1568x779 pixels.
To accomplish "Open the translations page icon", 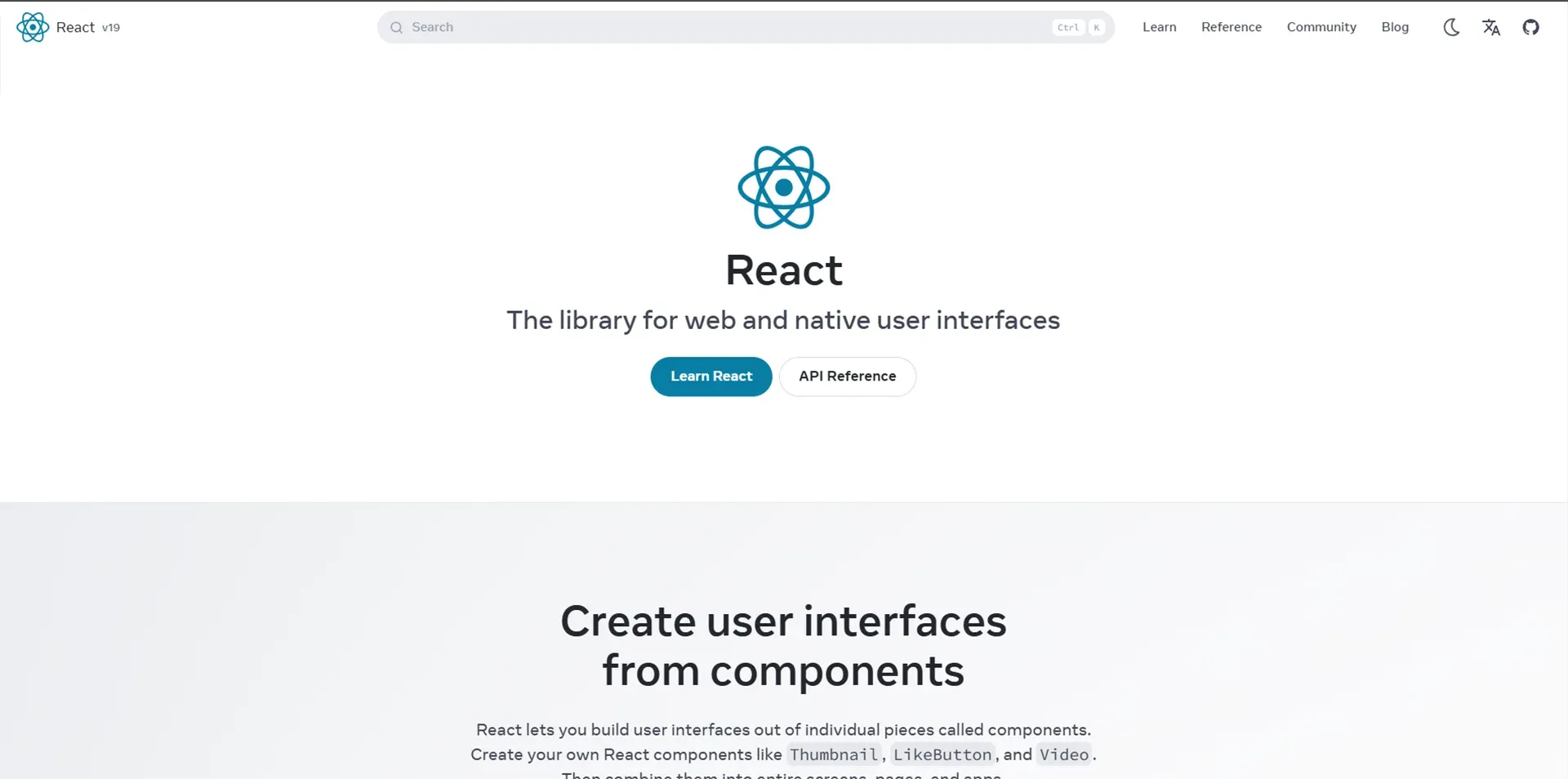I will [x=1491, y=27].
